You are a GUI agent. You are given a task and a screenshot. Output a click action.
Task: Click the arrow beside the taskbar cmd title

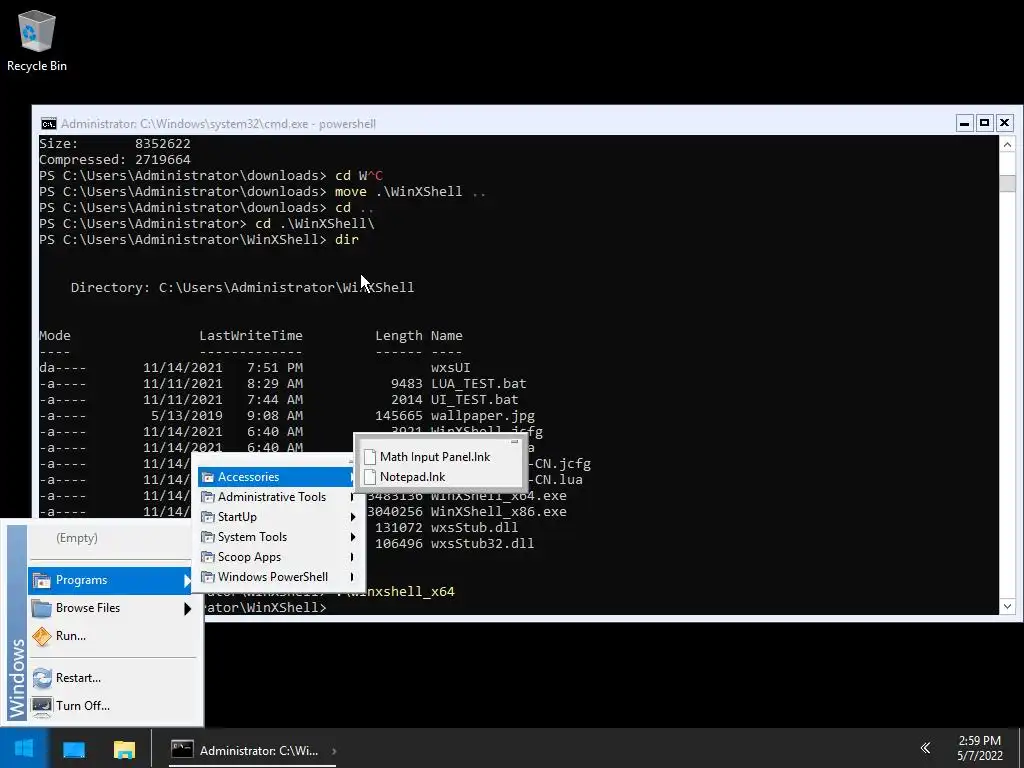pos(334,751)
